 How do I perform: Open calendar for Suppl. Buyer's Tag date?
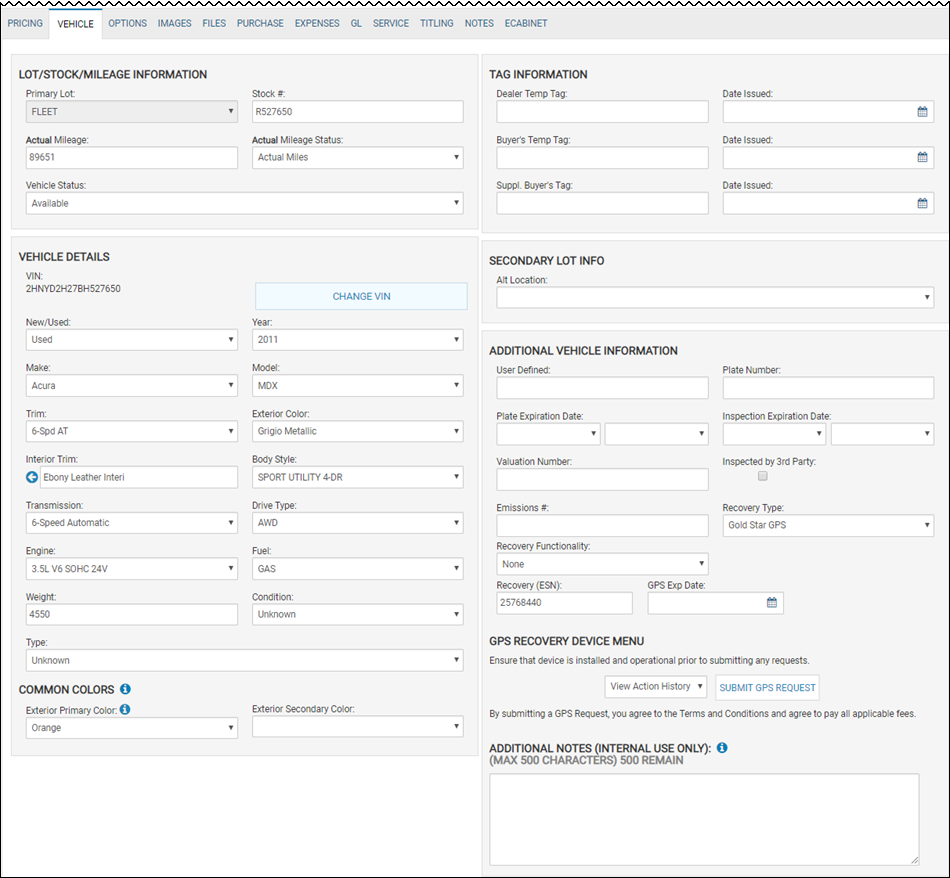click(922, 204)
